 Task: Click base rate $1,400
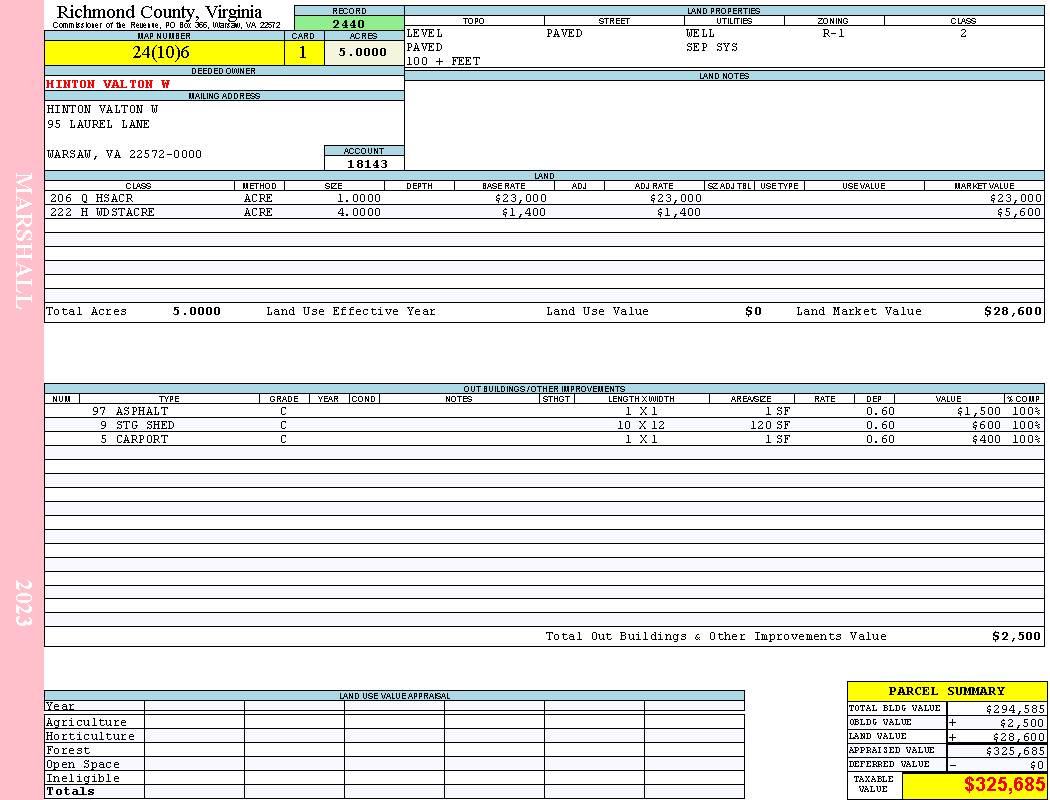(x=524, y=212)
